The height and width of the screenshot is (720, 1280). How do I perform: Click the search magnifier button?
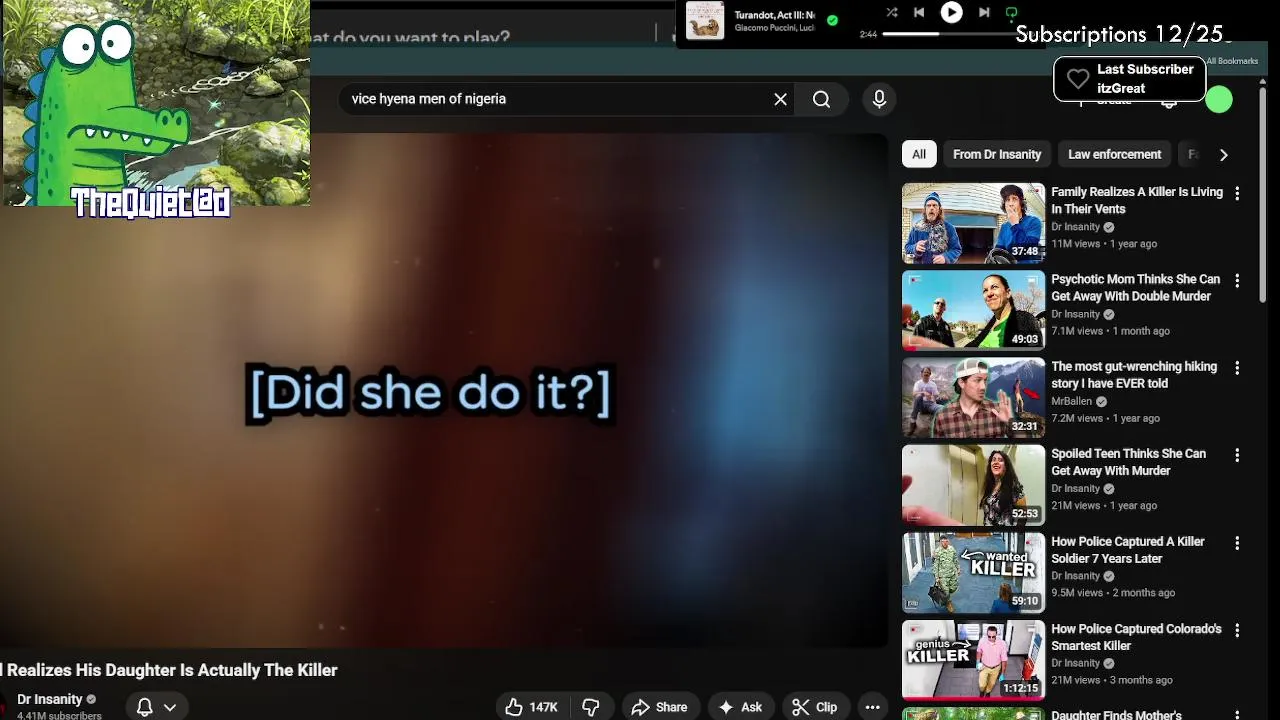click(821, 99)
